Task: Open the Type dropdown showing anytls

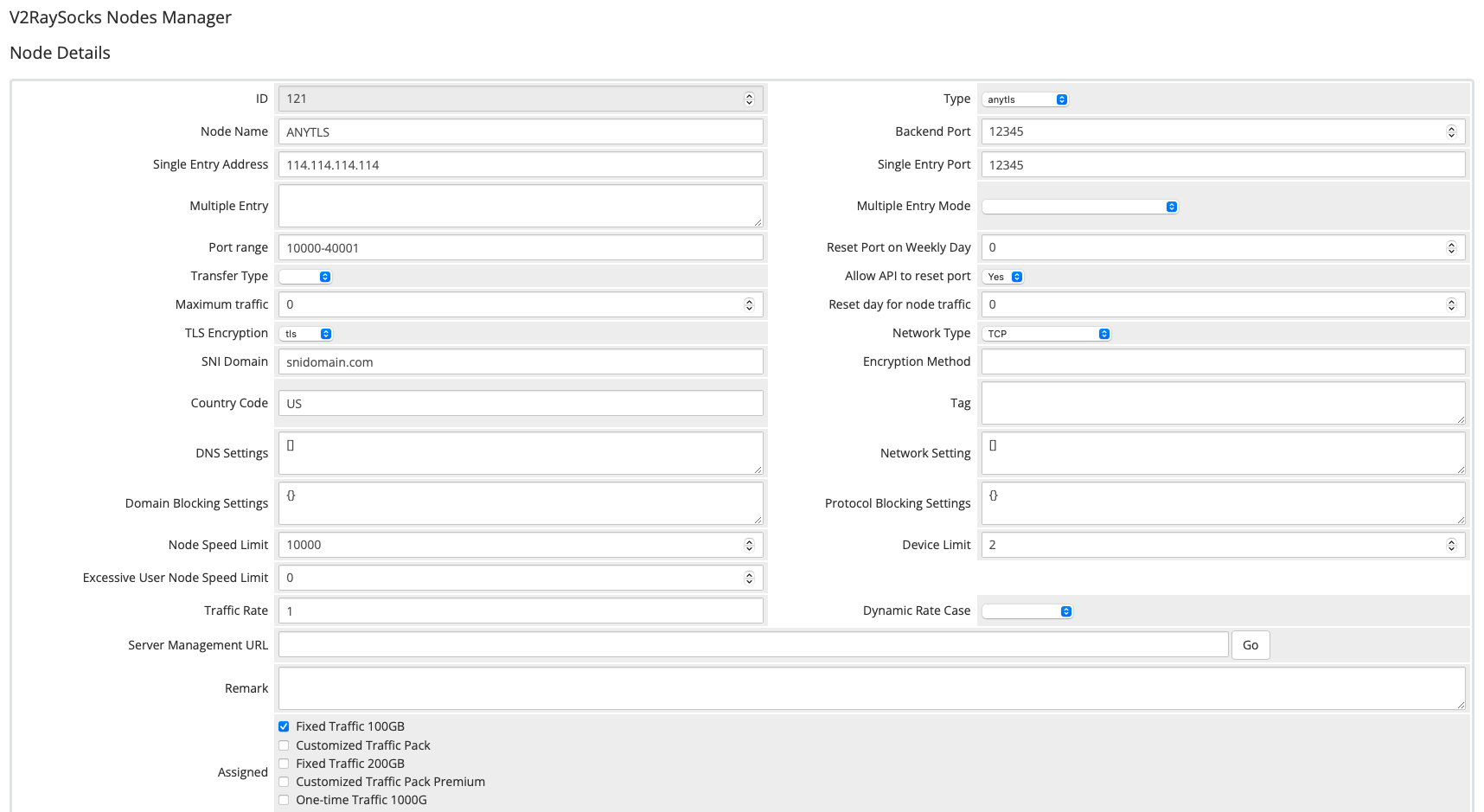Action: coord(1025,99)
